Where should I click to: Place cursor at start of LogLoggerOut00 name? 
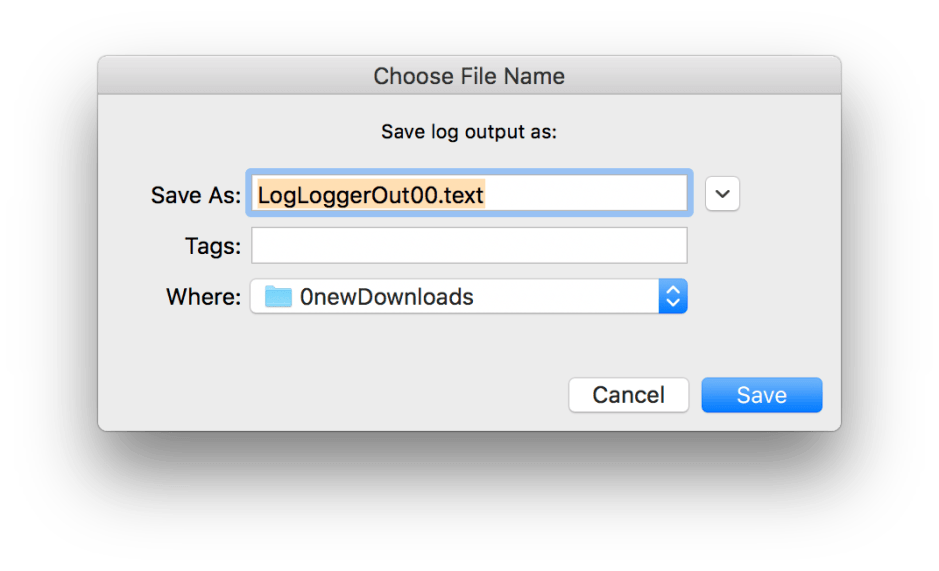coord(259,195)
